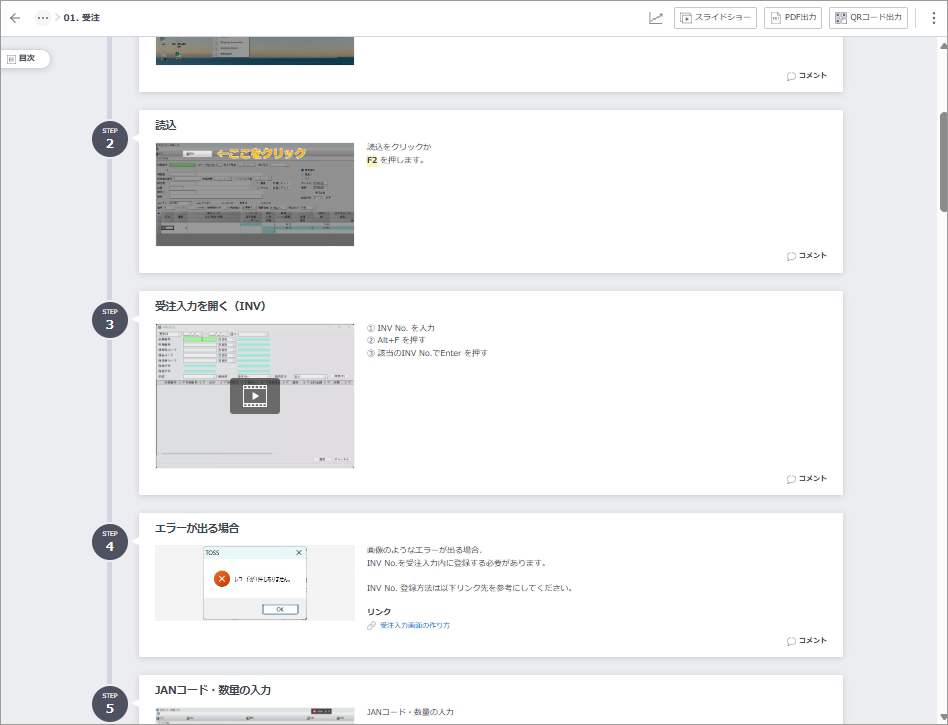Click コメント under the top step card
This screenshot has height=725, width=948.
tap(807, 76)
